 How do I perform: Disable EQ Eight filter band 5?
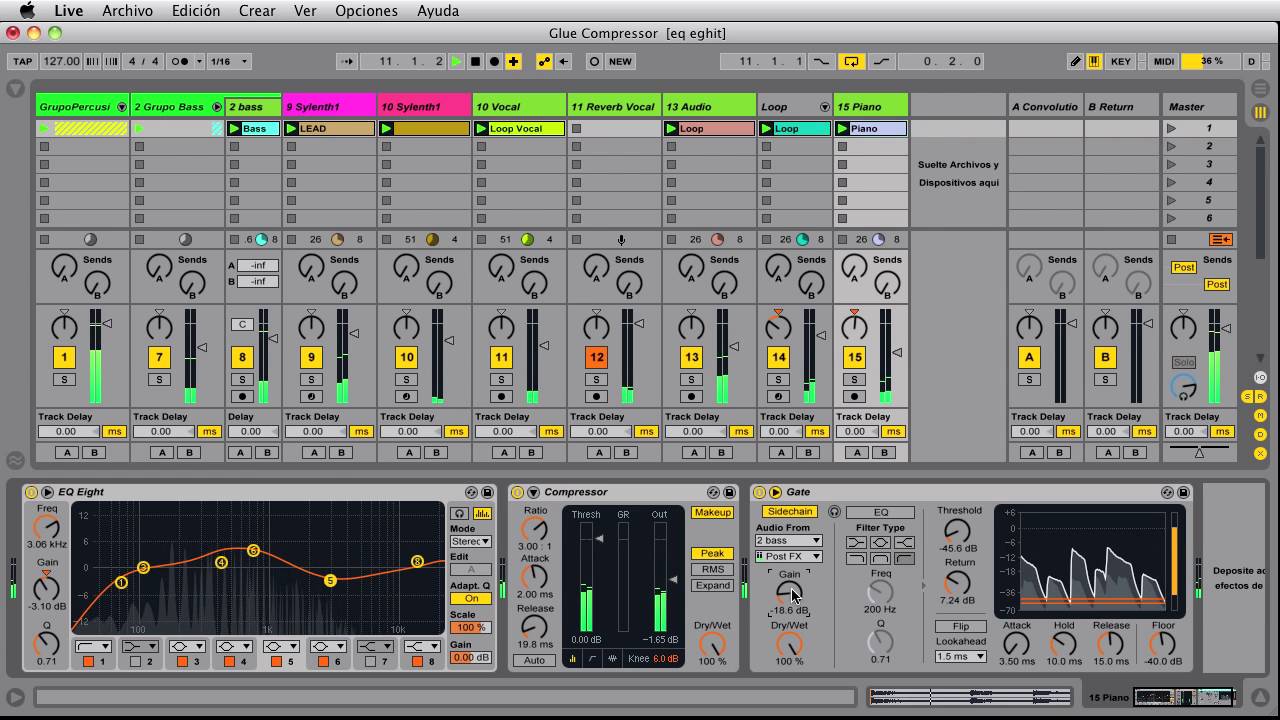pyautogui.click(x=277, y=662)
